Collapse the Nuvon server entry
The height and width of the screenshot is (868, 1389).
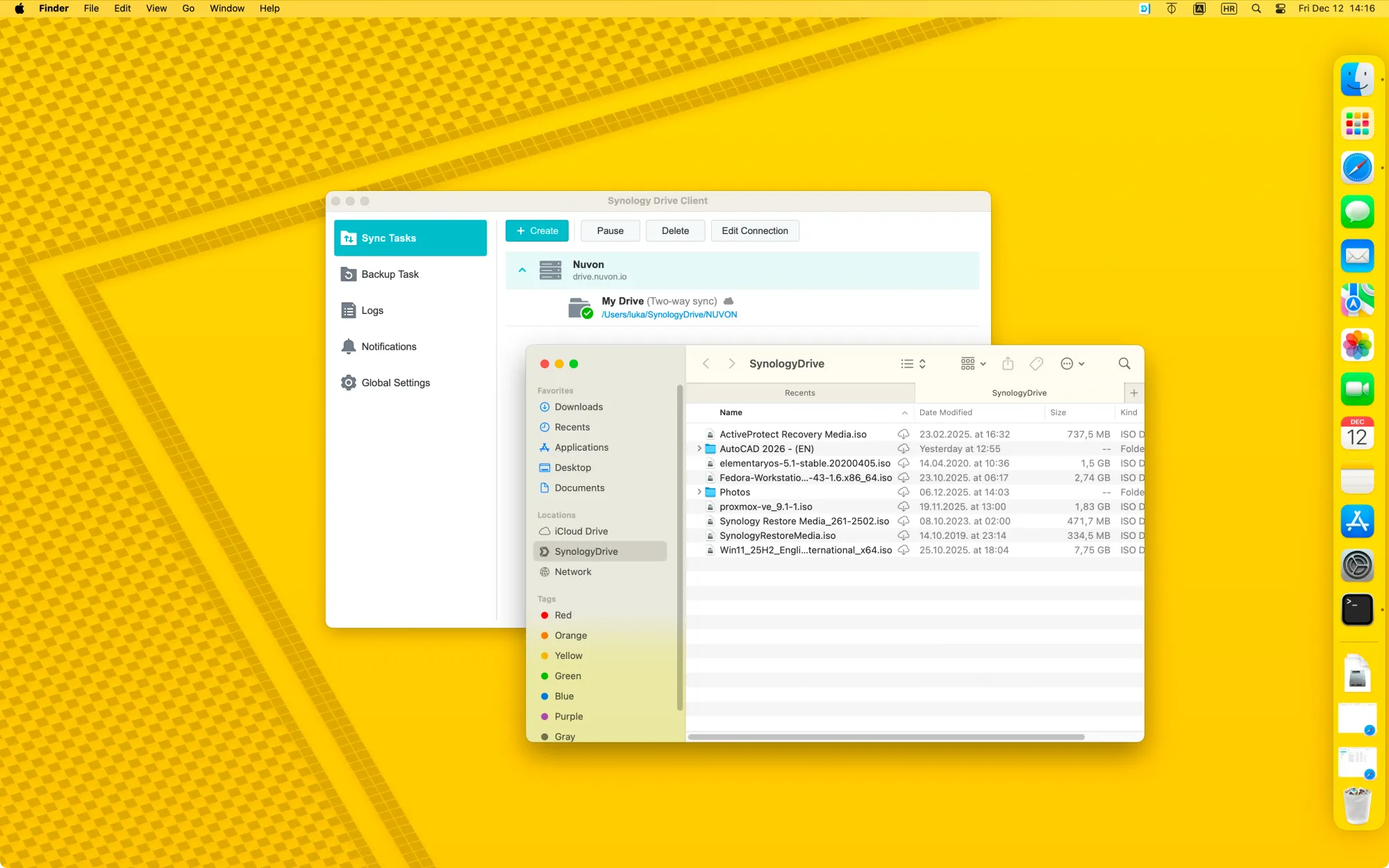(522, 270)
